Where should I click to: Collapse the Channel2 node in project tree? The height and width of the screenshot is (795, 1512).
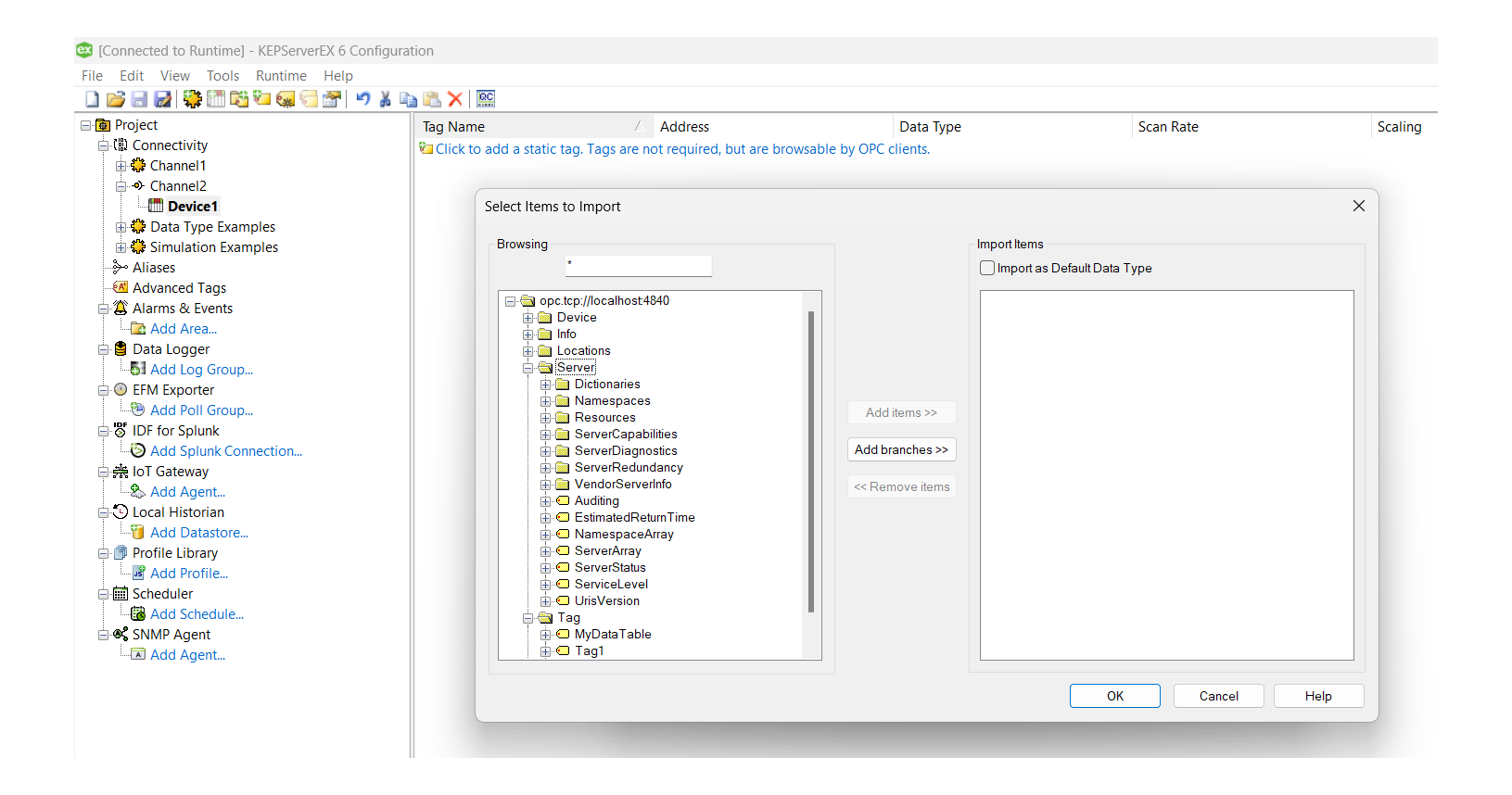(121, 186)
